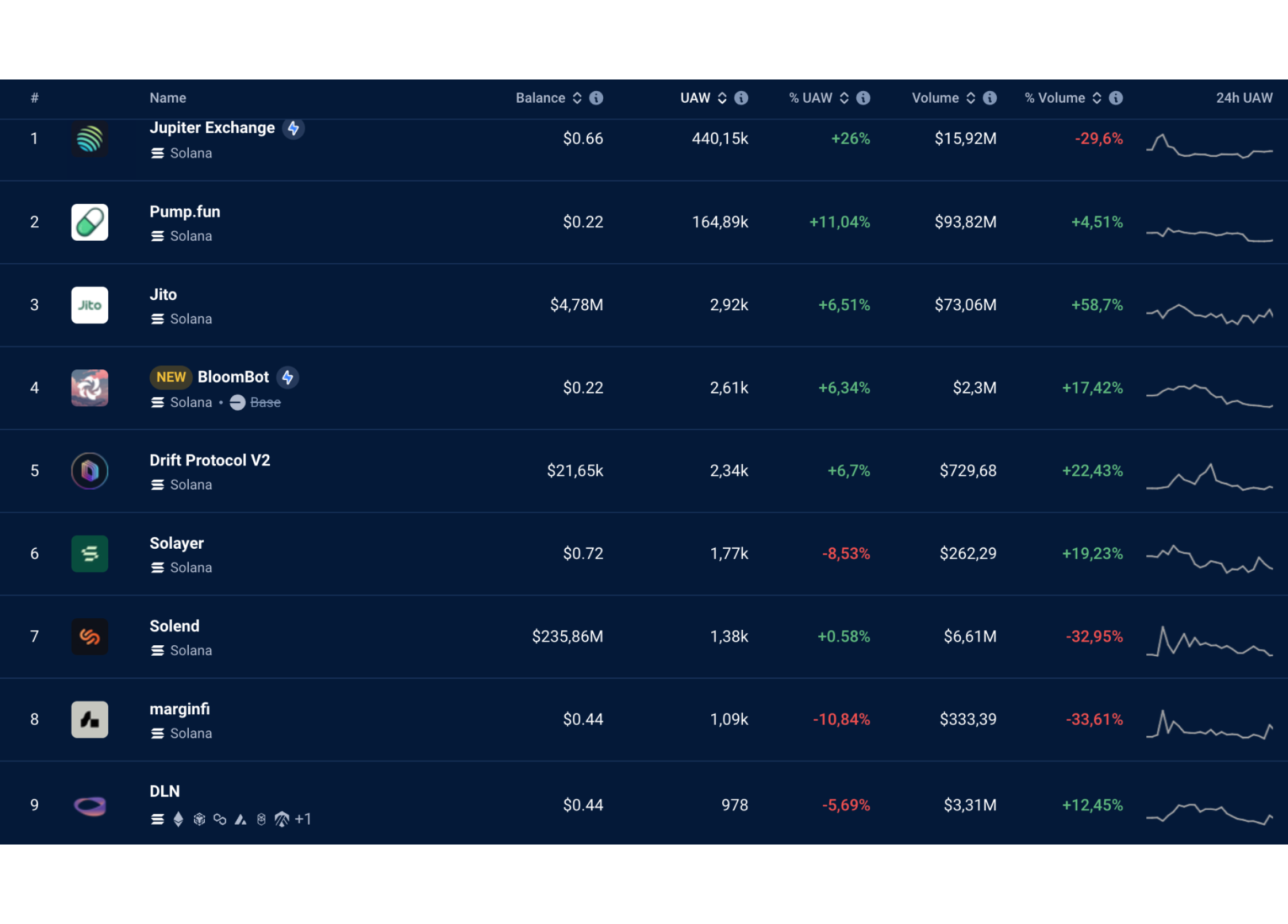Click the Base chain label under BloomBot
1288x924 pixels.
(x=265, y=402)
